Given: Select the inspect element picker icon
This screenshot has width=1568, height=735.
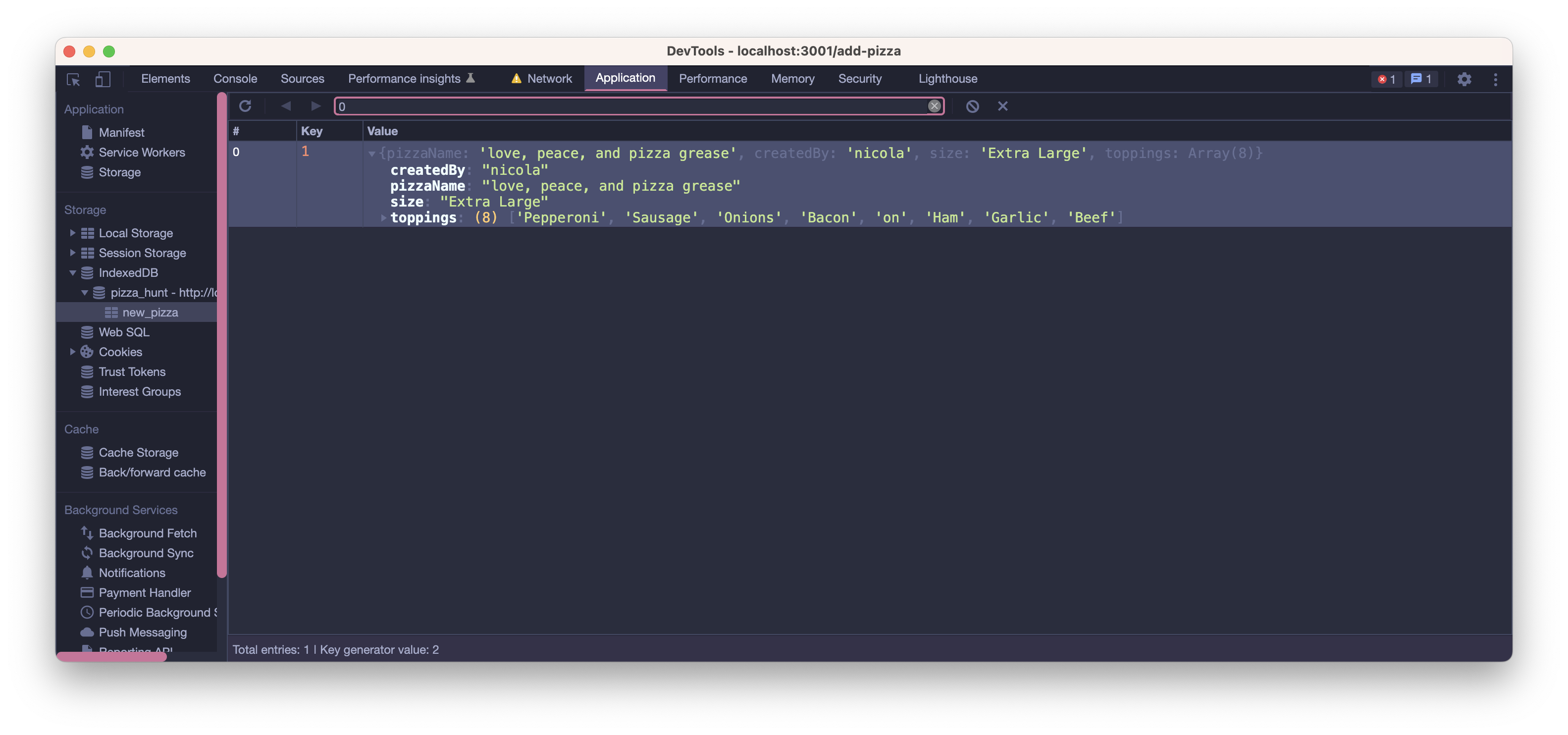Looking at the screenshot, I should click(x=73, y=79).
